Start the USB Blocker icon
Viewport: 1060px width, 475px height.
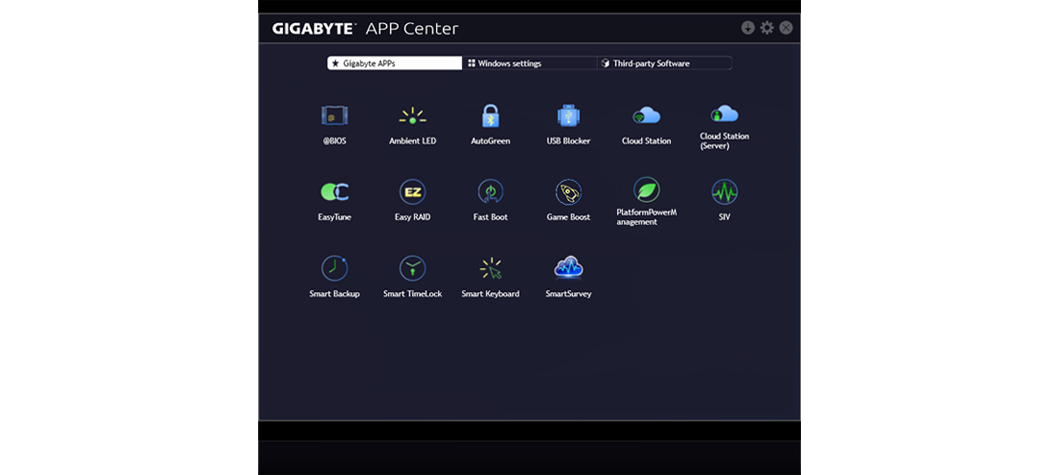[569, 116]
